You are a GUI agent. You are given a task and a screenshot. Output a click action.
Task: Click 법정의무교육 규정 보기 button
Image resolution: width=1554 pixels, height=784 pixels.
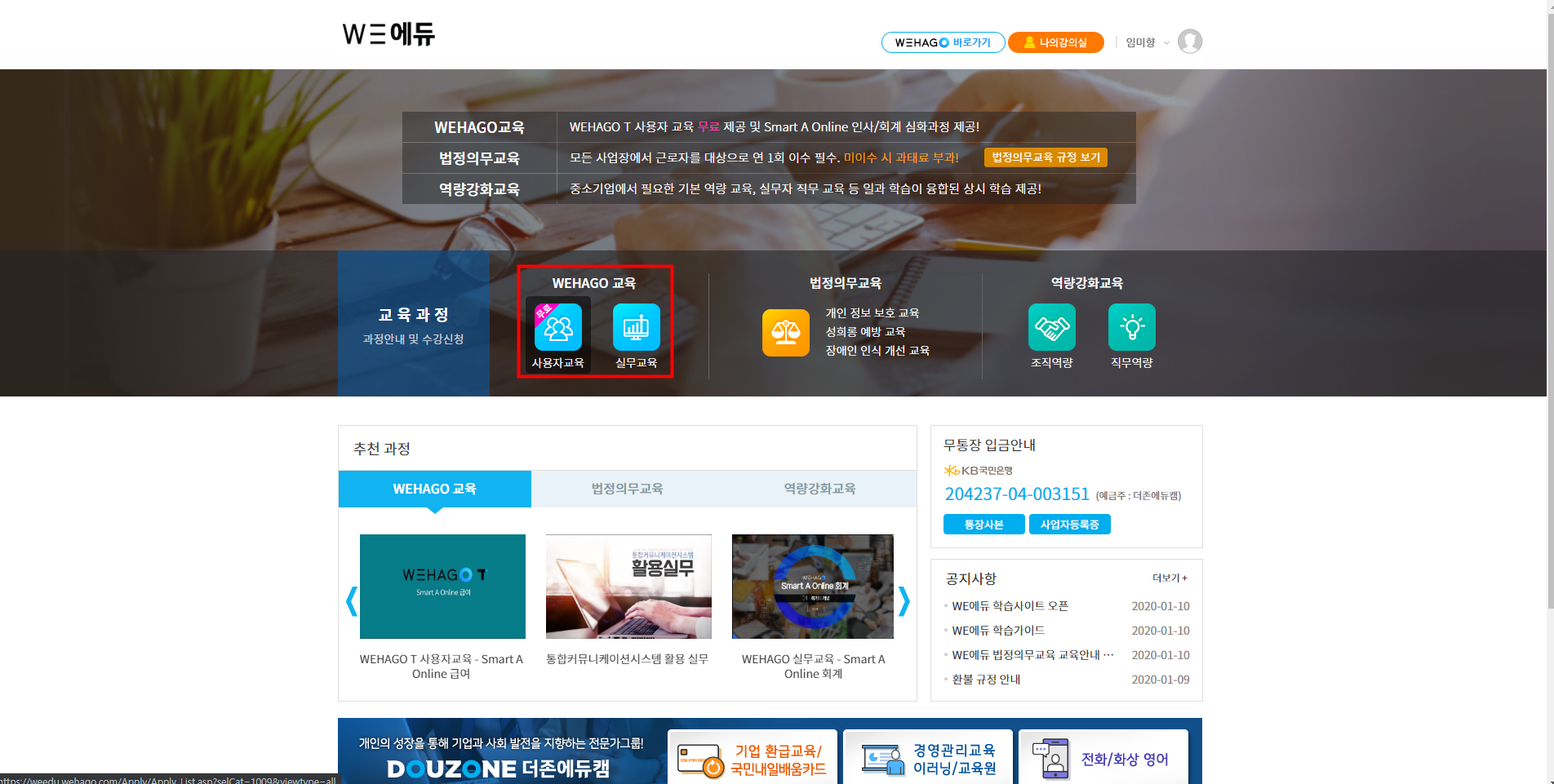[1046, 157]
